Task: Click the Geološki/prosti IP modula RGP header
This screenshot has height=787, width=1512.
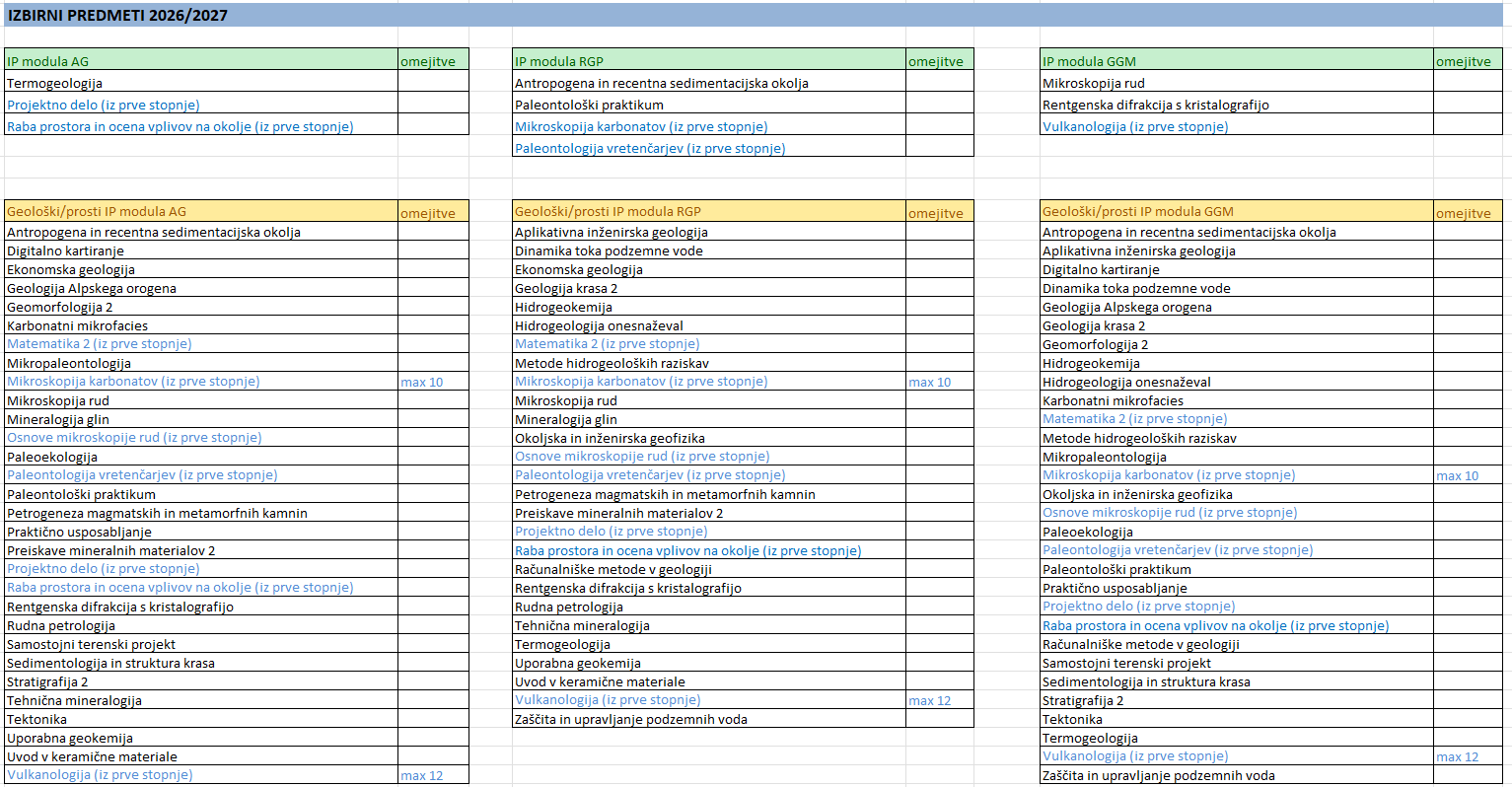Action: pyautogui.click(x=608, y=211)
